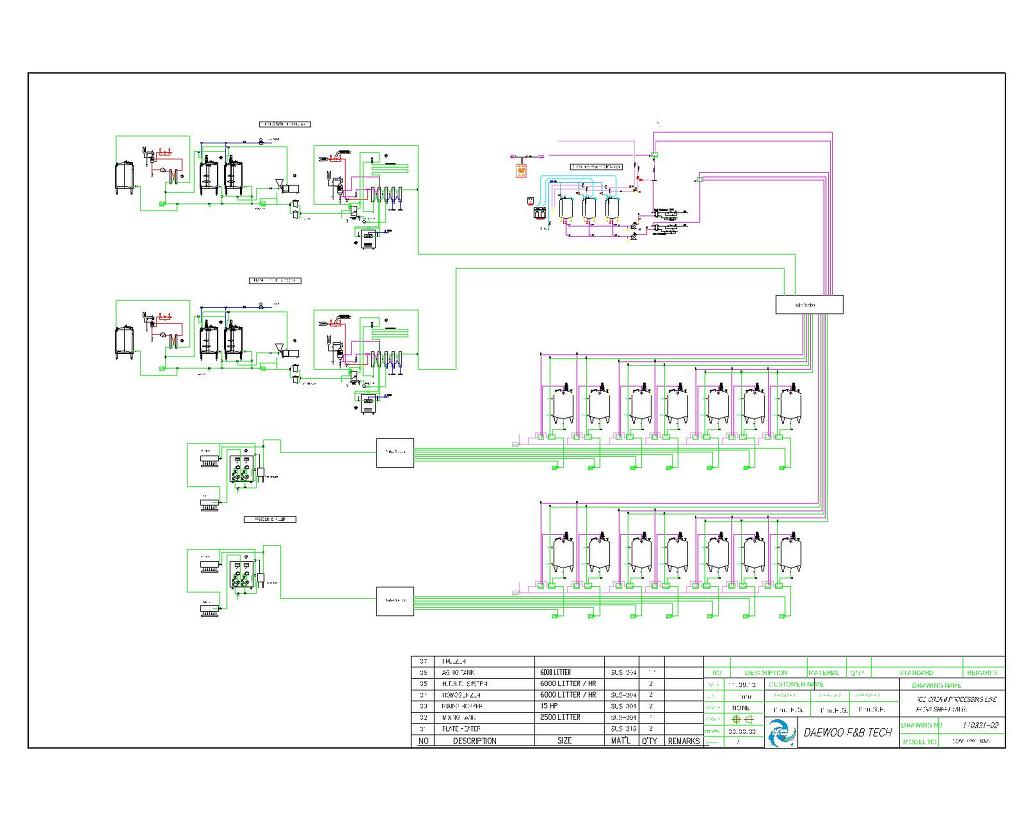Select the projection symbol in title block
The height and width of the screenshot is (819, 1024).
[743, 719]
